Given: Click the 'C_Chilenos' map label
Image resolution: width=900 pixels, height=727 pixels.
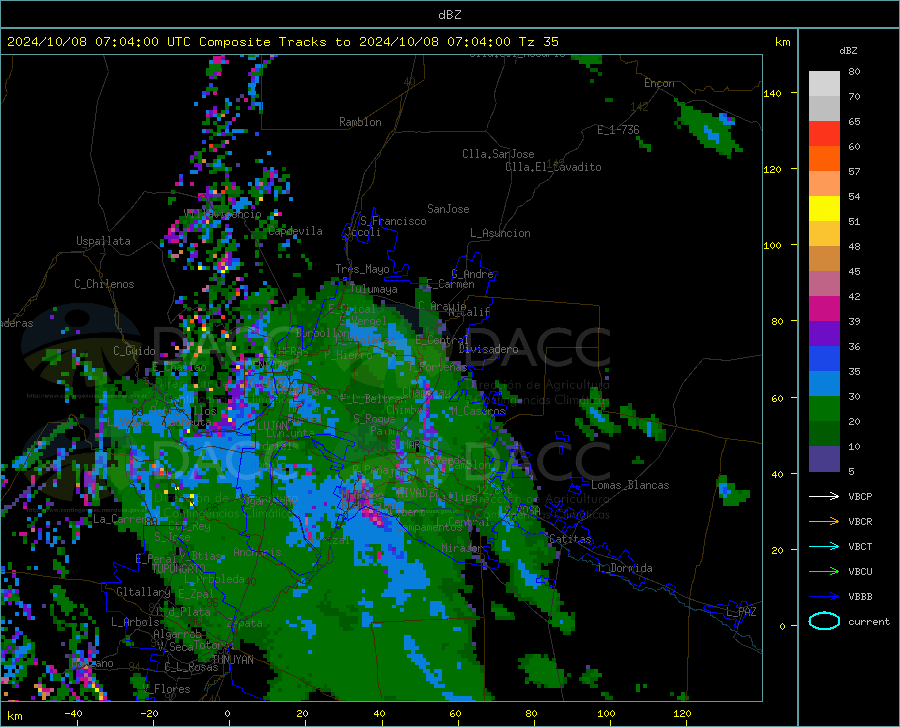Looking at the screenshot, I should click(x=104, y=284).
